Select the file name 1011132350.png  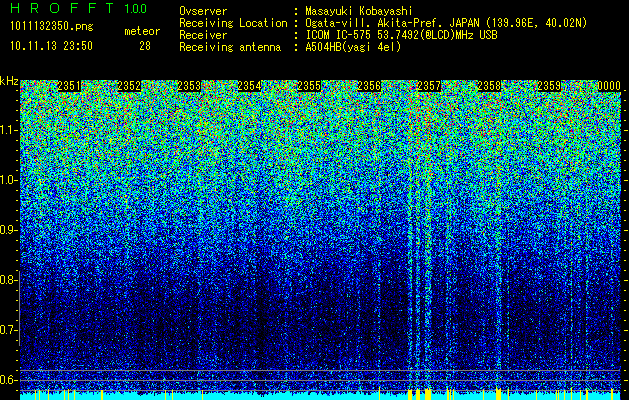(x=52, y=26)
